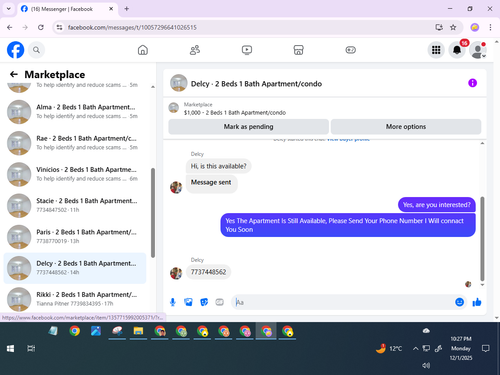The width and height of the screenshot is (500, 375).
Task: Send a thumbs-up like
Action: 477,302
